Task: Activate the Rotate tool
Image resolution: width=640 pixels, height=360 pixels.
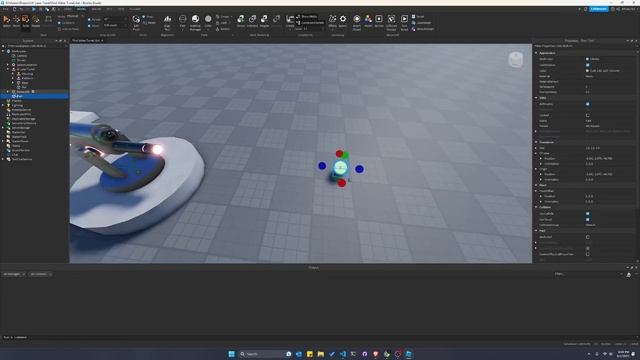Action: [x=36, y=20]
